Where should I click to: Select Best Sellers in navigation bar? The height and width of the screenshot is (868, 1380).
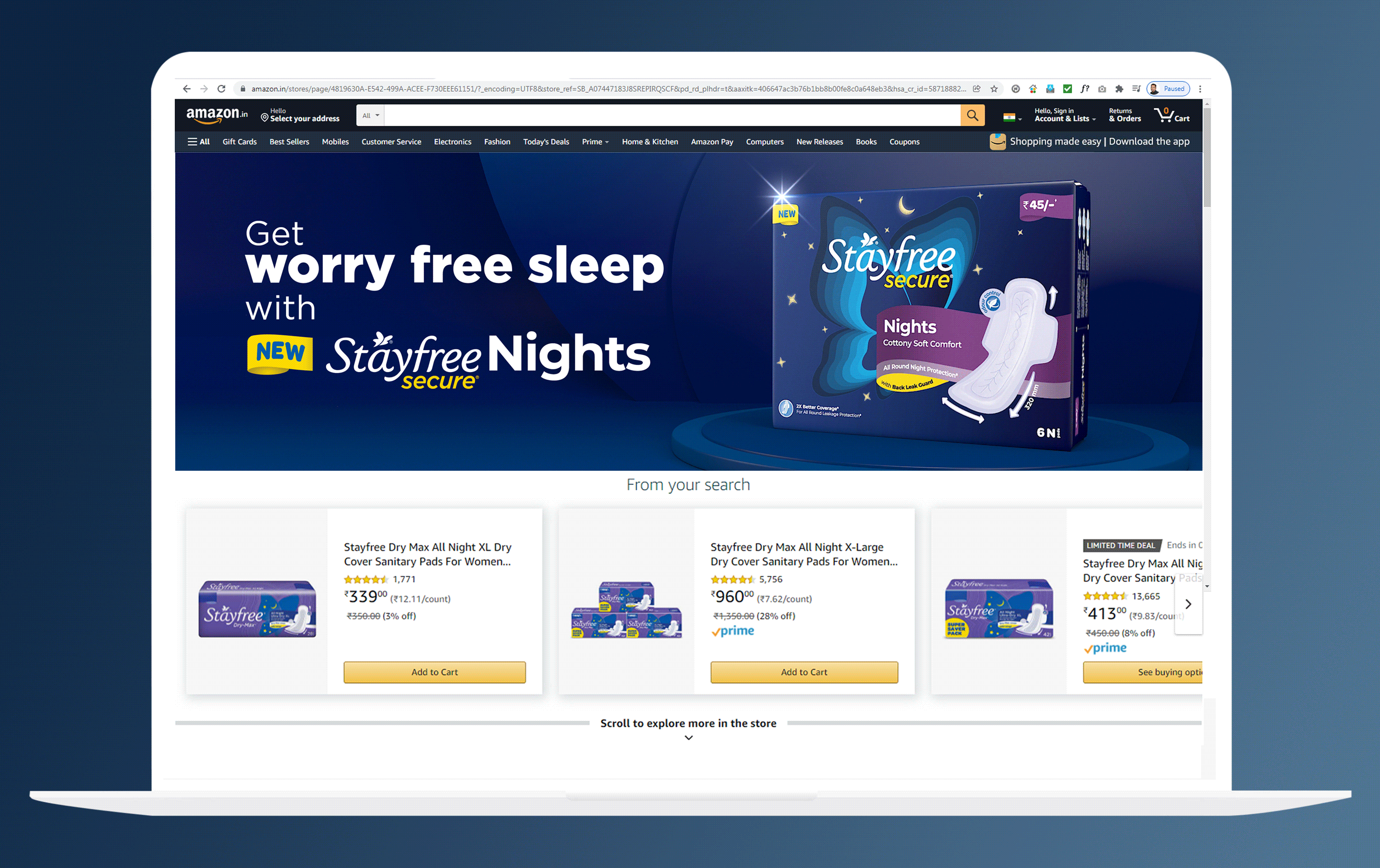tap(289, 142)
